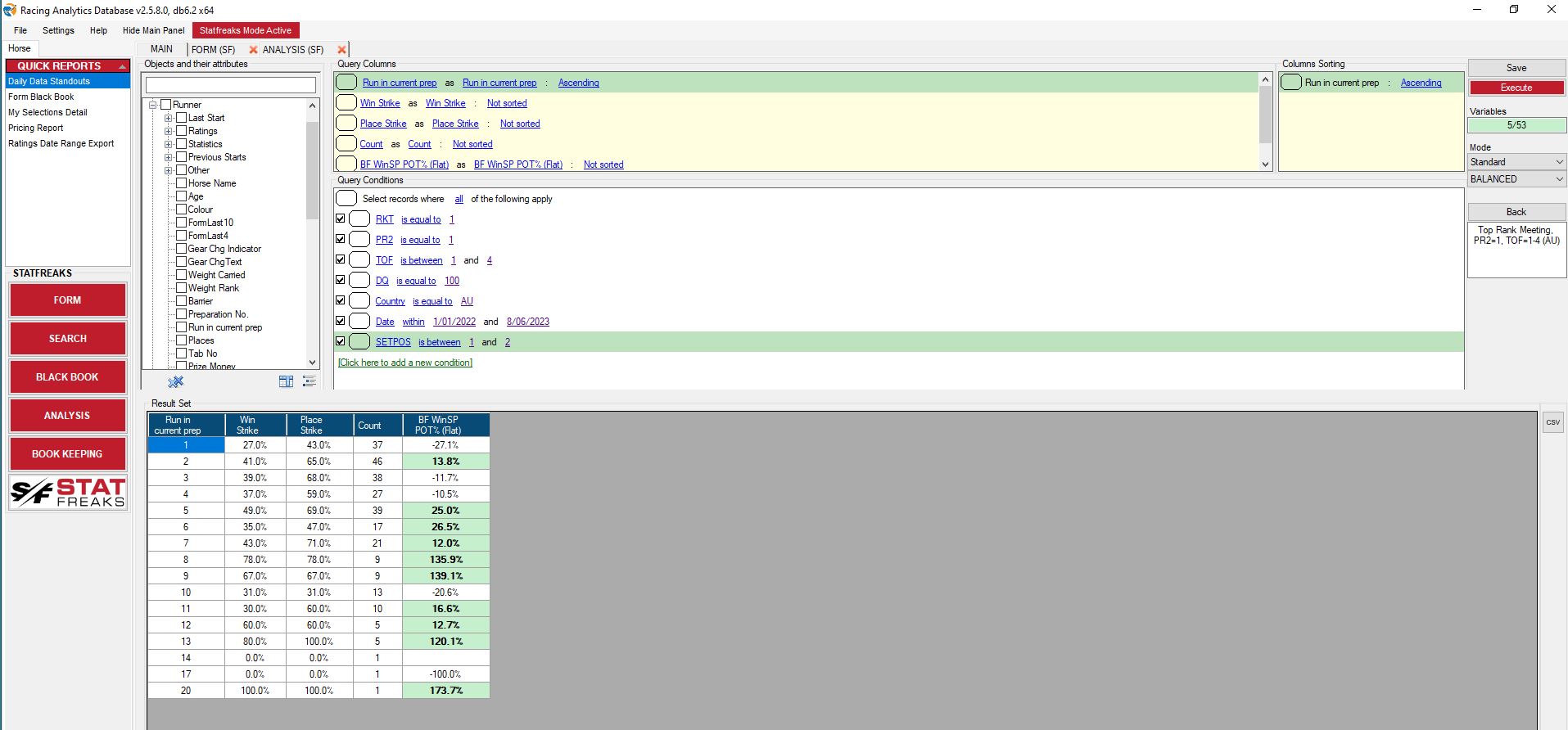Image resolution: width=1568 pixels, height=730 pixels.
Task: Click the clear-selection cross icon below the attribute tree
Action: pyautogui.click(x=175, y=381)
